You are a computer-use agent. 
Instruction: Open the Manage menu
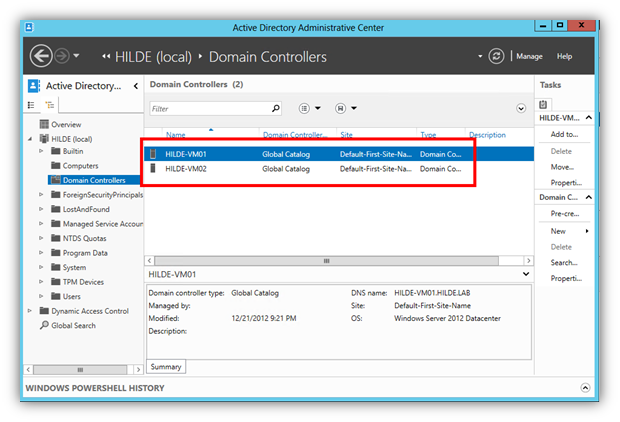pyautogui.click(x=529, y=57)
